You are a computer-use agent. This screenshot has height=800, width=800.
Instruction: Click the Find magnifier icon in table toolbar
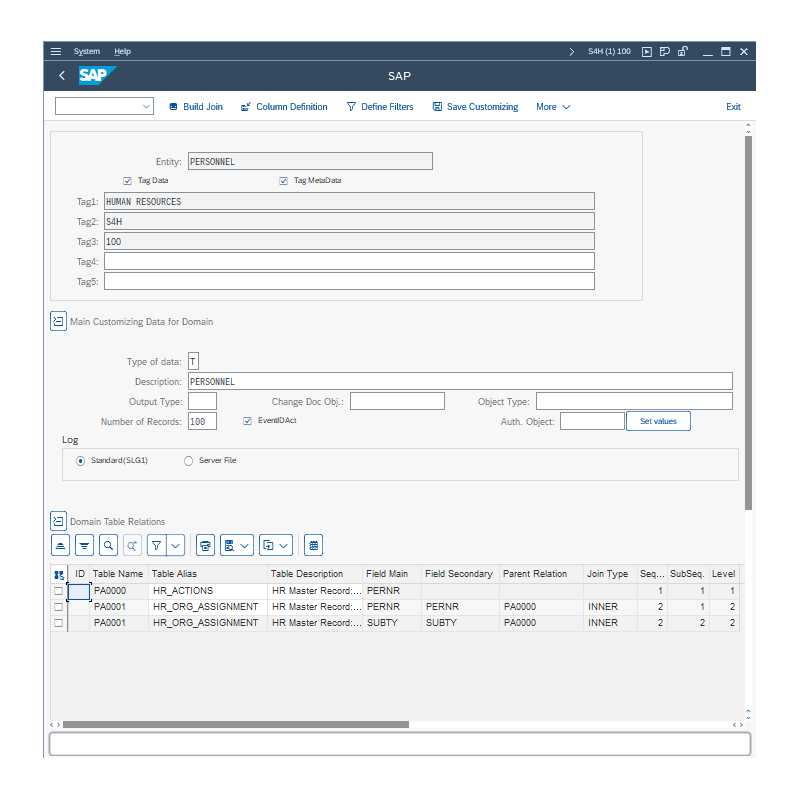pos(108,545)
